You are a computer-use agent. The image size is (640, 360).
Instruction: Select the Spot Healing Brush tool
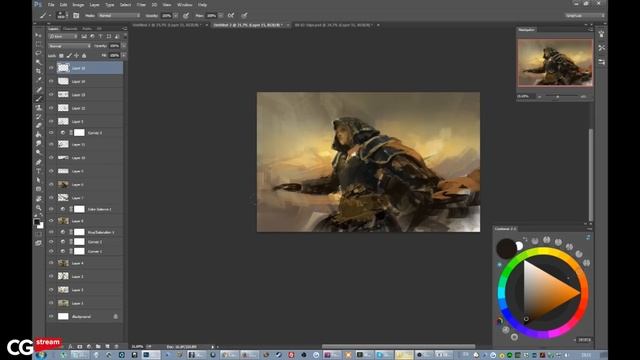[x=39, y=89]
